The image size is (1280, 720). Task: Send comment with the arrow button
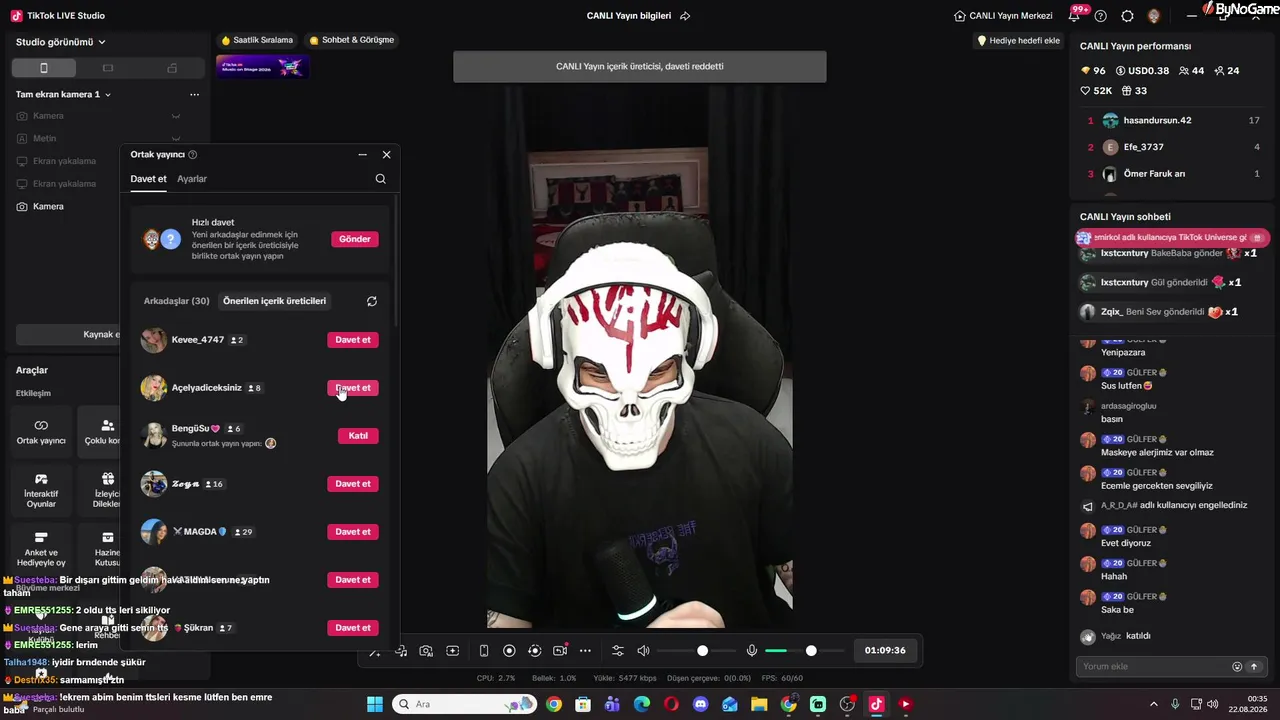click(x=1253, y=667)
